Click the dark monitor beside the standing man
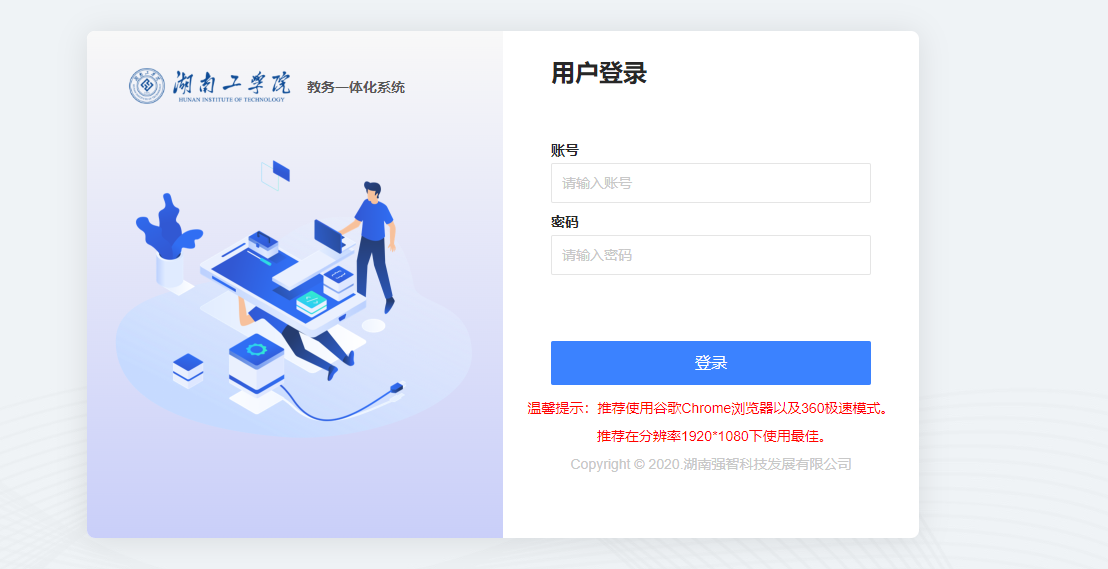Screen dimensions: 1108x569 [328, 237]
